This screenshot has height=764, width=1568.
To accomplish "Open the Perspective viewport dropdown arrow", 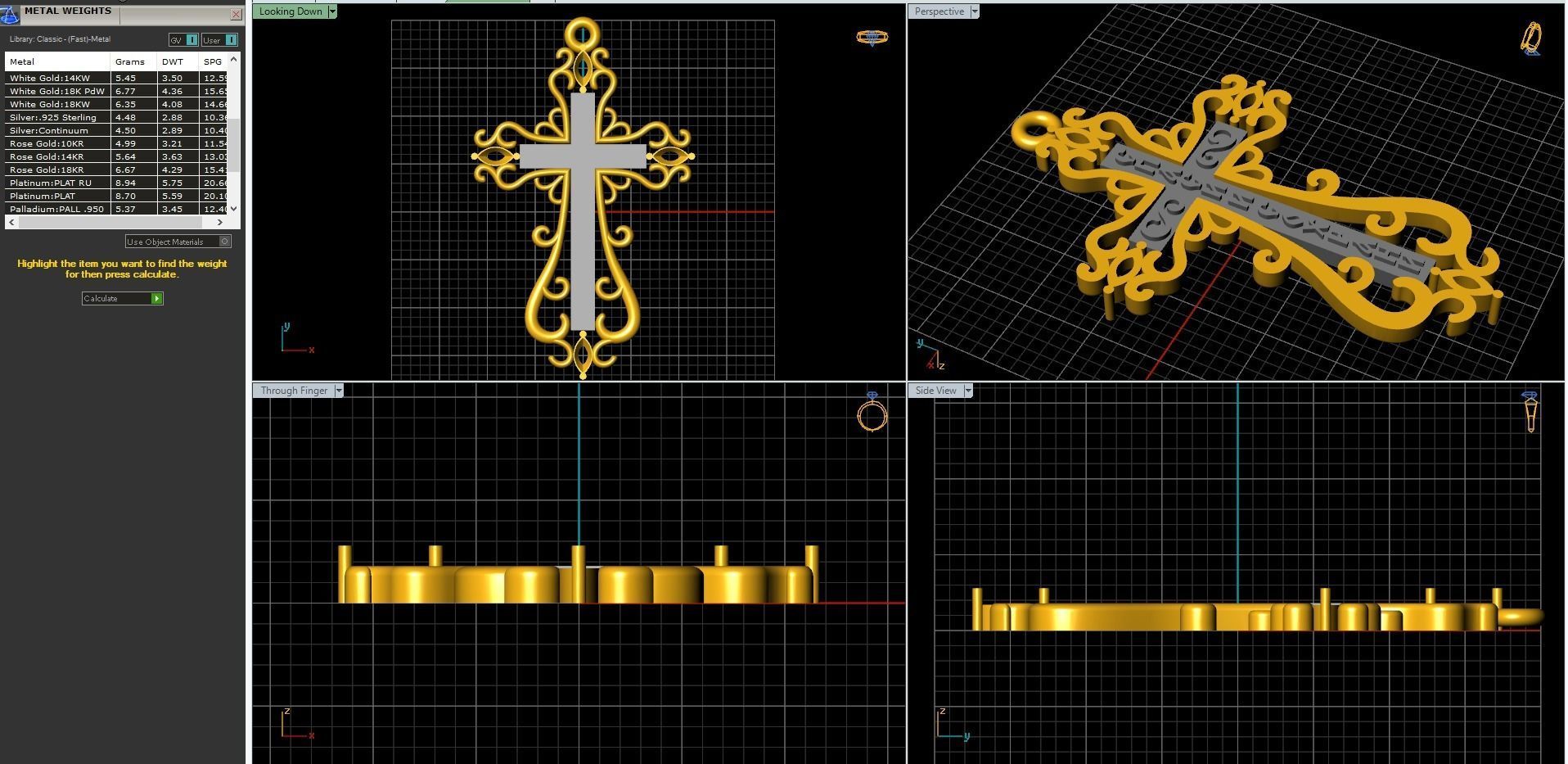I will tap(974, 11).
